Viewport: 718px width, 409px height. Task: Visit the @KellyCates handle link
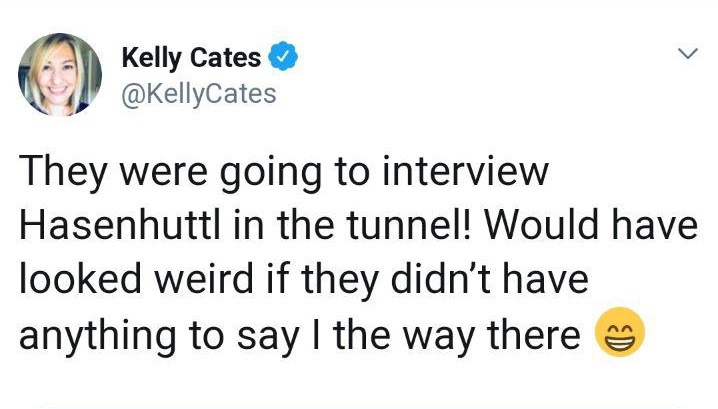tap(197, 93)
